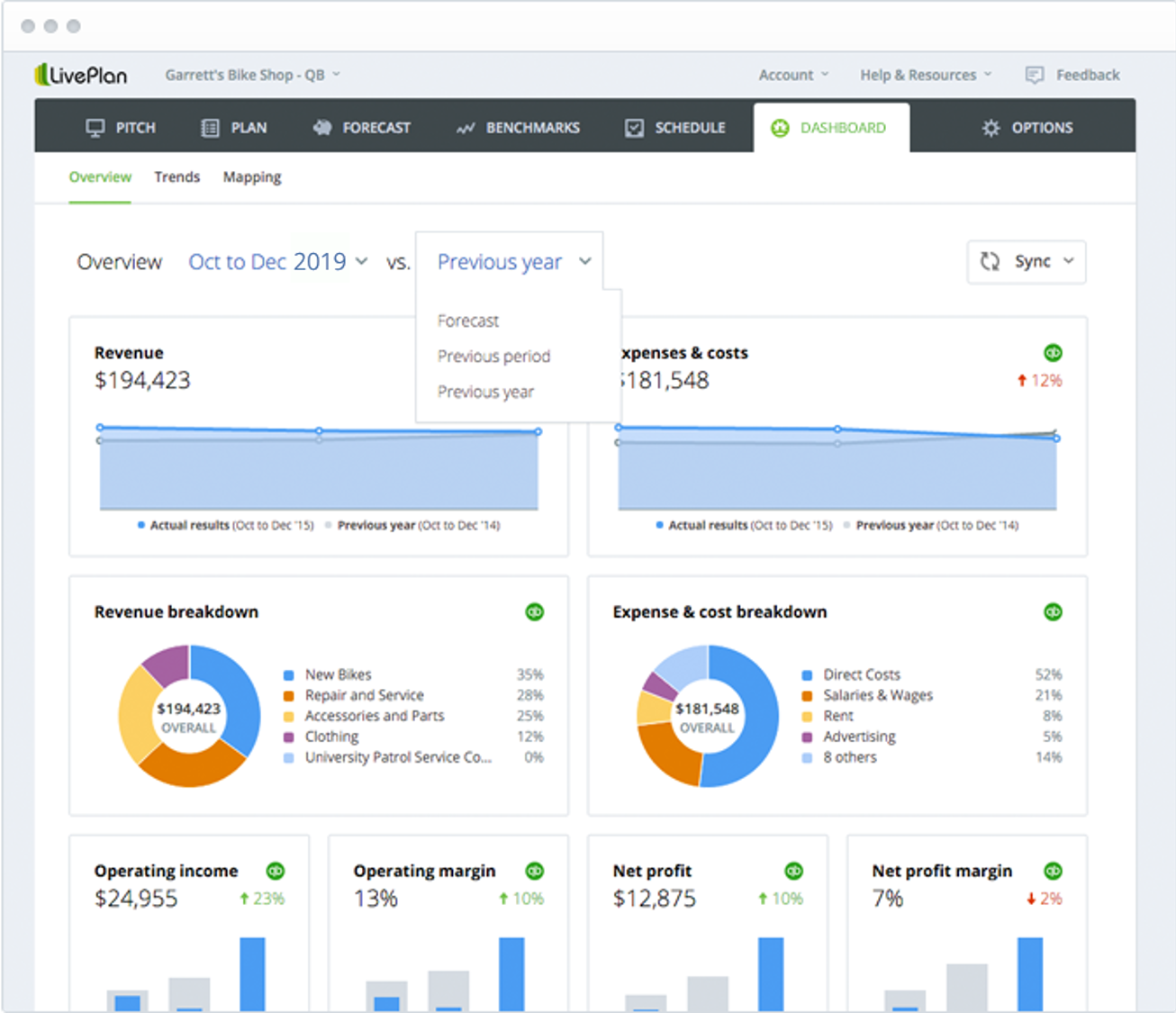Open the Oct to Dec 2019 period selector

[x=278, y=262]
